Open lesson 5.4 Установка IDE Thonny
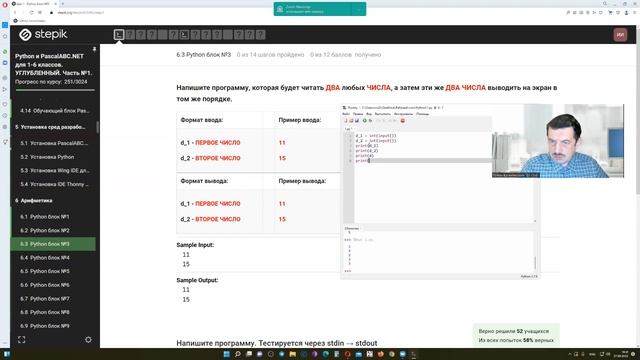This screenshot has width=640, height=360. tap(54, 184)
